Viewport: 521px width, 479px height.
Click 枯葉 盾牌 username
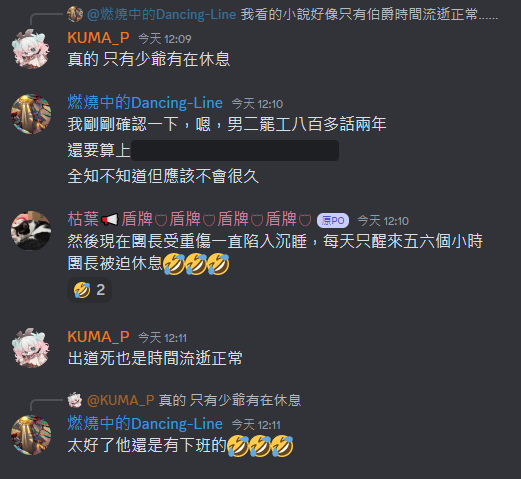pos(190,219)
